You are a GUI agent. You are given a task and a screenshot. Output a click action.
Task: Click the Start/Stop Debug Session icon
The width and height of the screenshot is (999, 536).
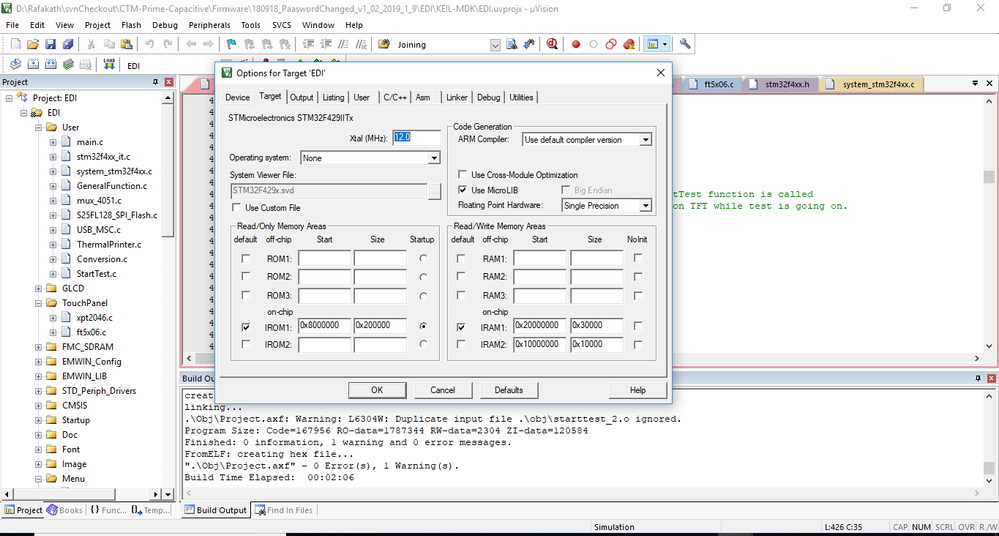pos(551,44)
